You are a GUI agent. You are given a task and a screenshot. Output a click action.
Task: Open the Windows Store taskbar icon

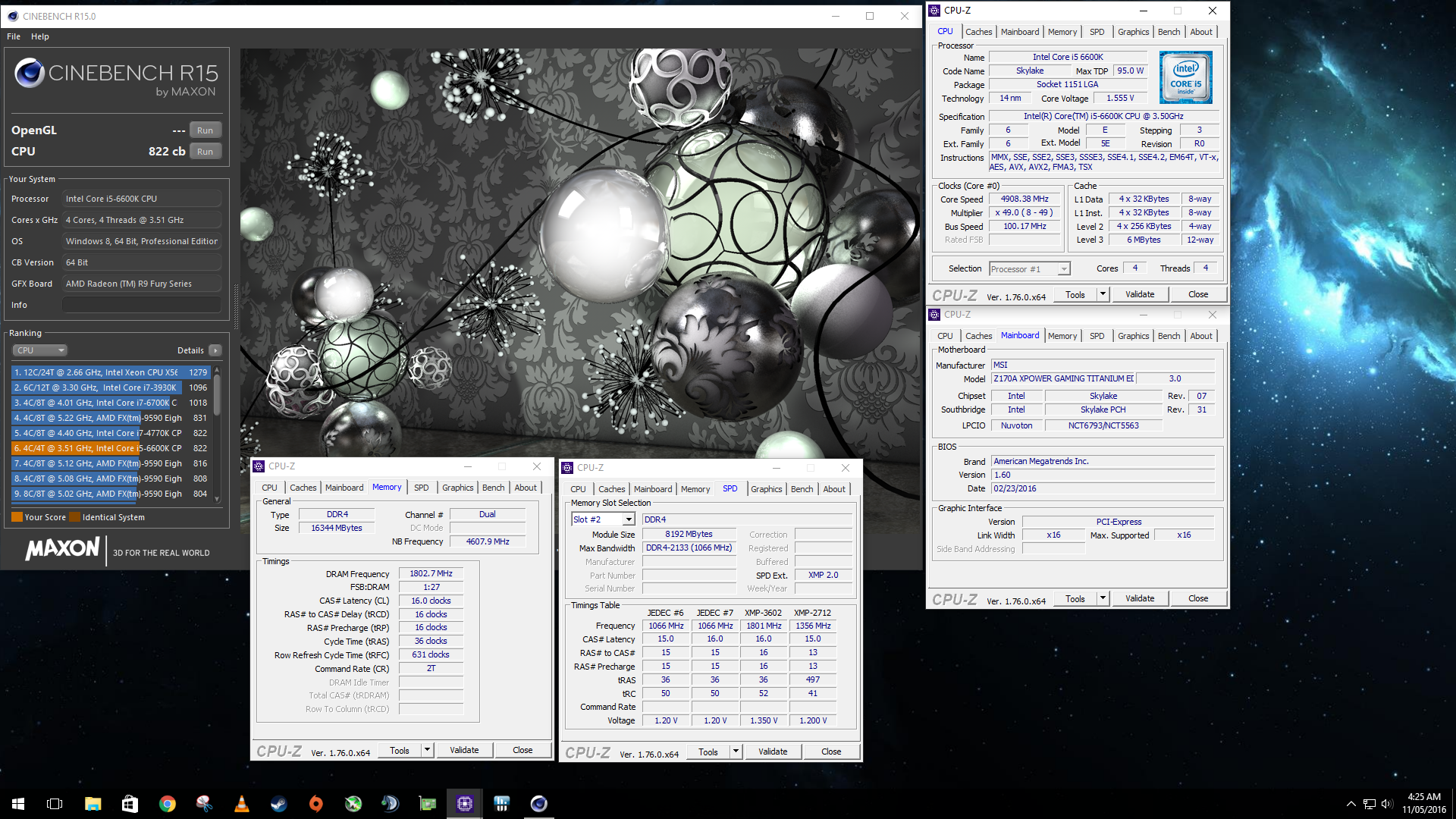pos(130,804)
